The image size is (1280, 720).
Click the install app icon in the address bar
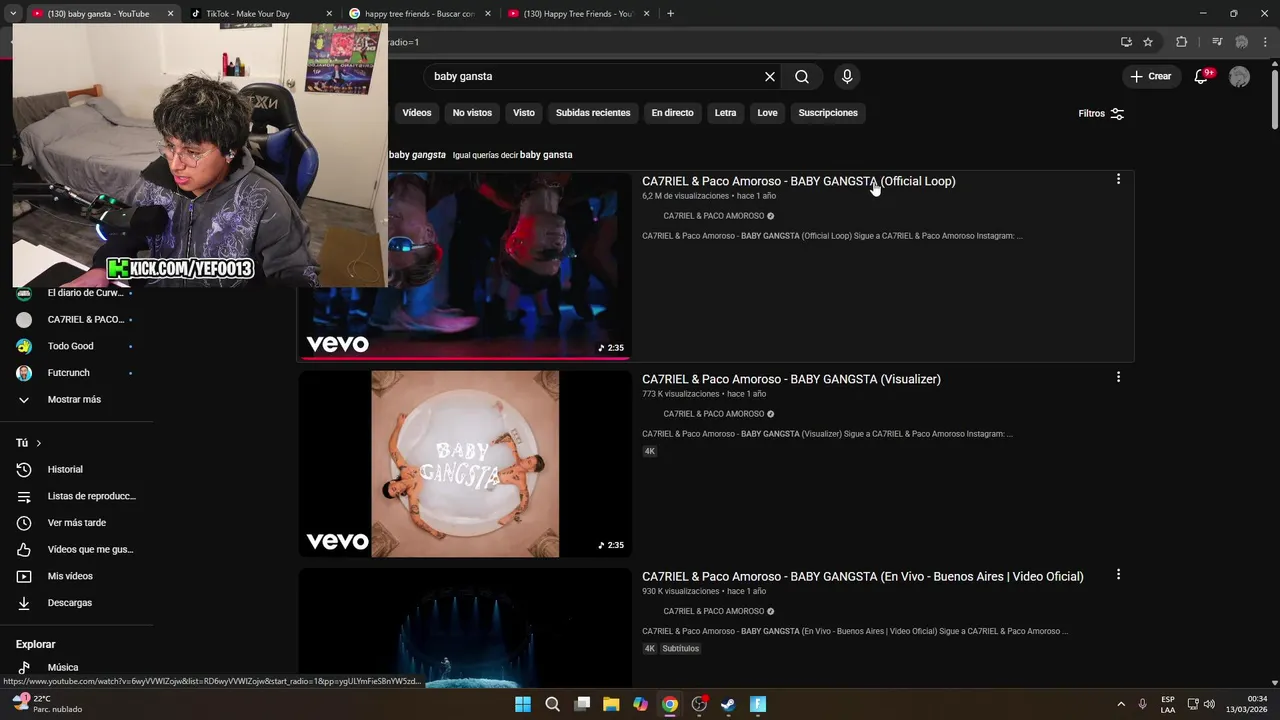pos(1126,42)
